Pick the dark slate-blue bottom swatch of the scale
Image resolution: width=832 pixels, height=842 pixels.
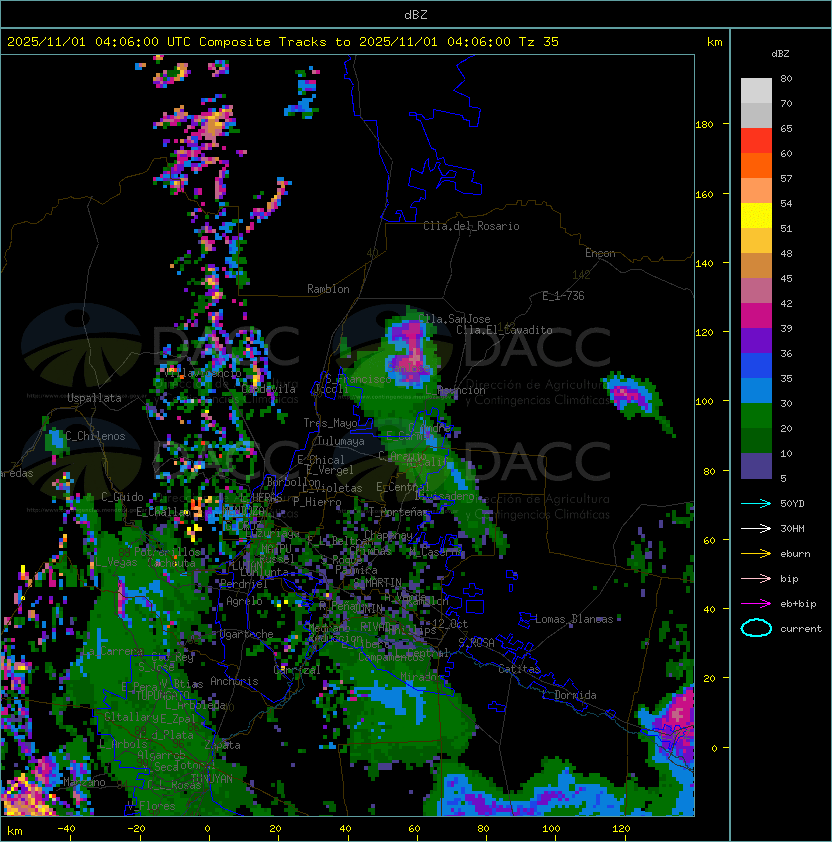tap(756, 466)
